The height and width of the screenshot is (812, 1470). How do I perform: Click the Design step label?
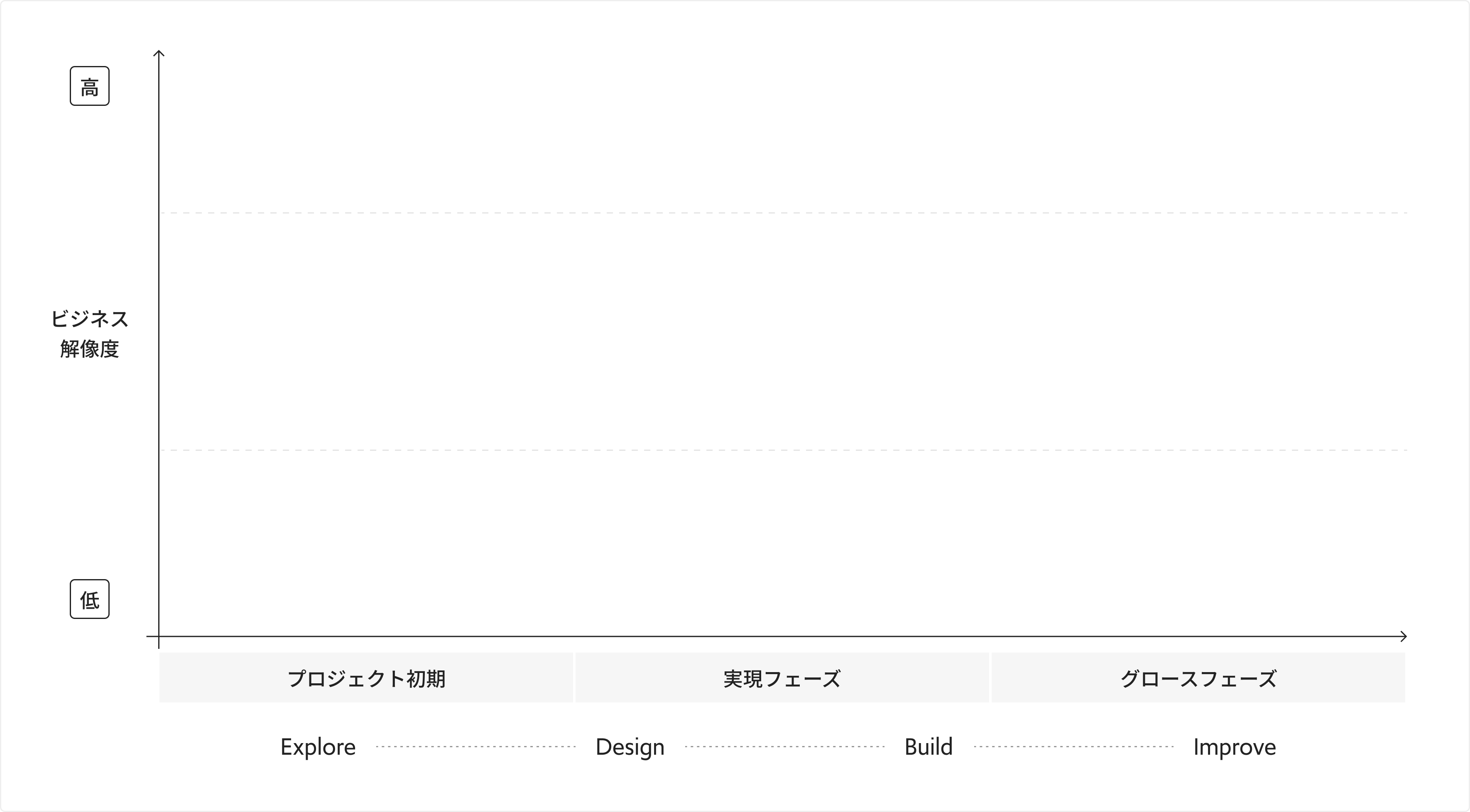(x=630, y=747)
